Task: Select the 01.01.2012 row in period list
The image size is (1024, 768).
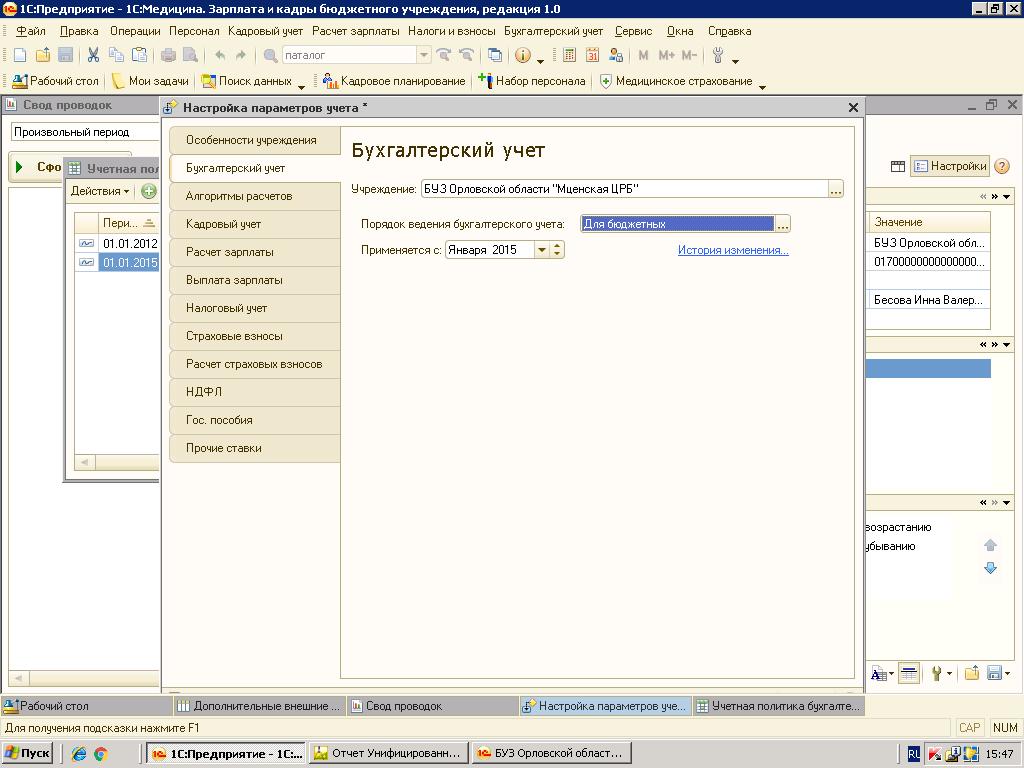Action: pyautogui.click(x=118, y=244)
